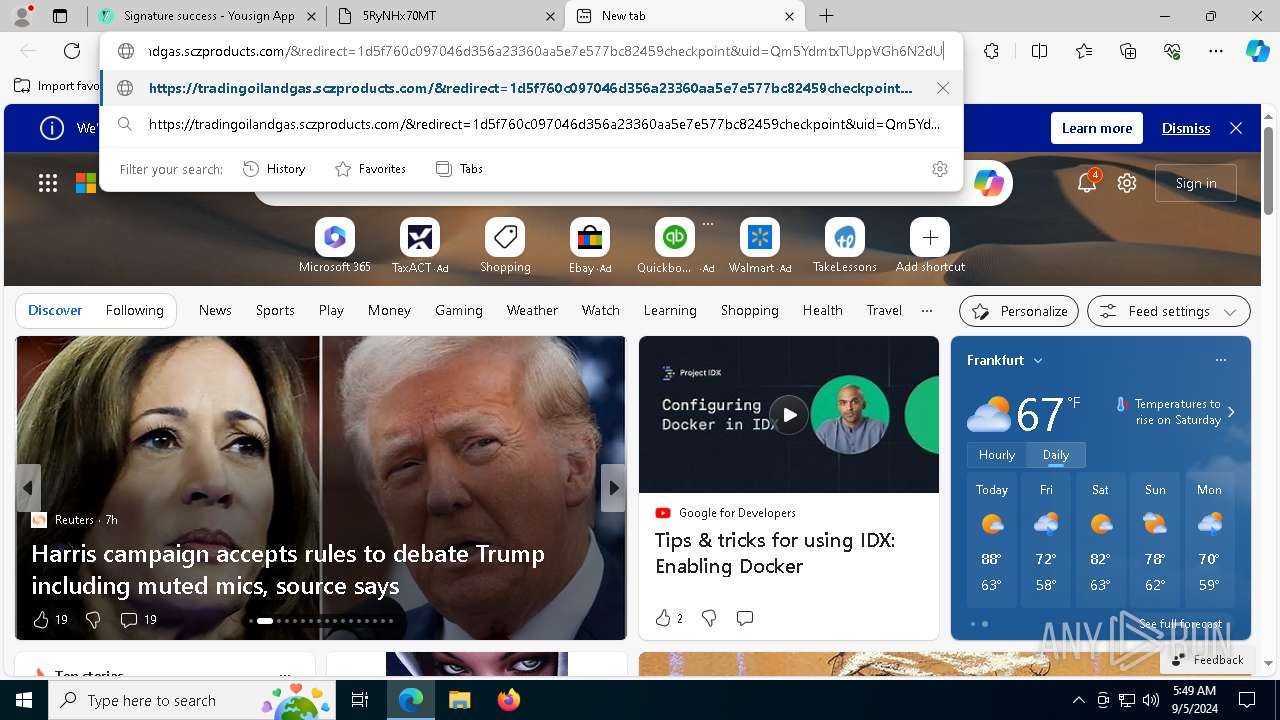This screenshot has height=720, width=1280.
Task: Open Collections toolbar icon
Action: pos(1128,51)
